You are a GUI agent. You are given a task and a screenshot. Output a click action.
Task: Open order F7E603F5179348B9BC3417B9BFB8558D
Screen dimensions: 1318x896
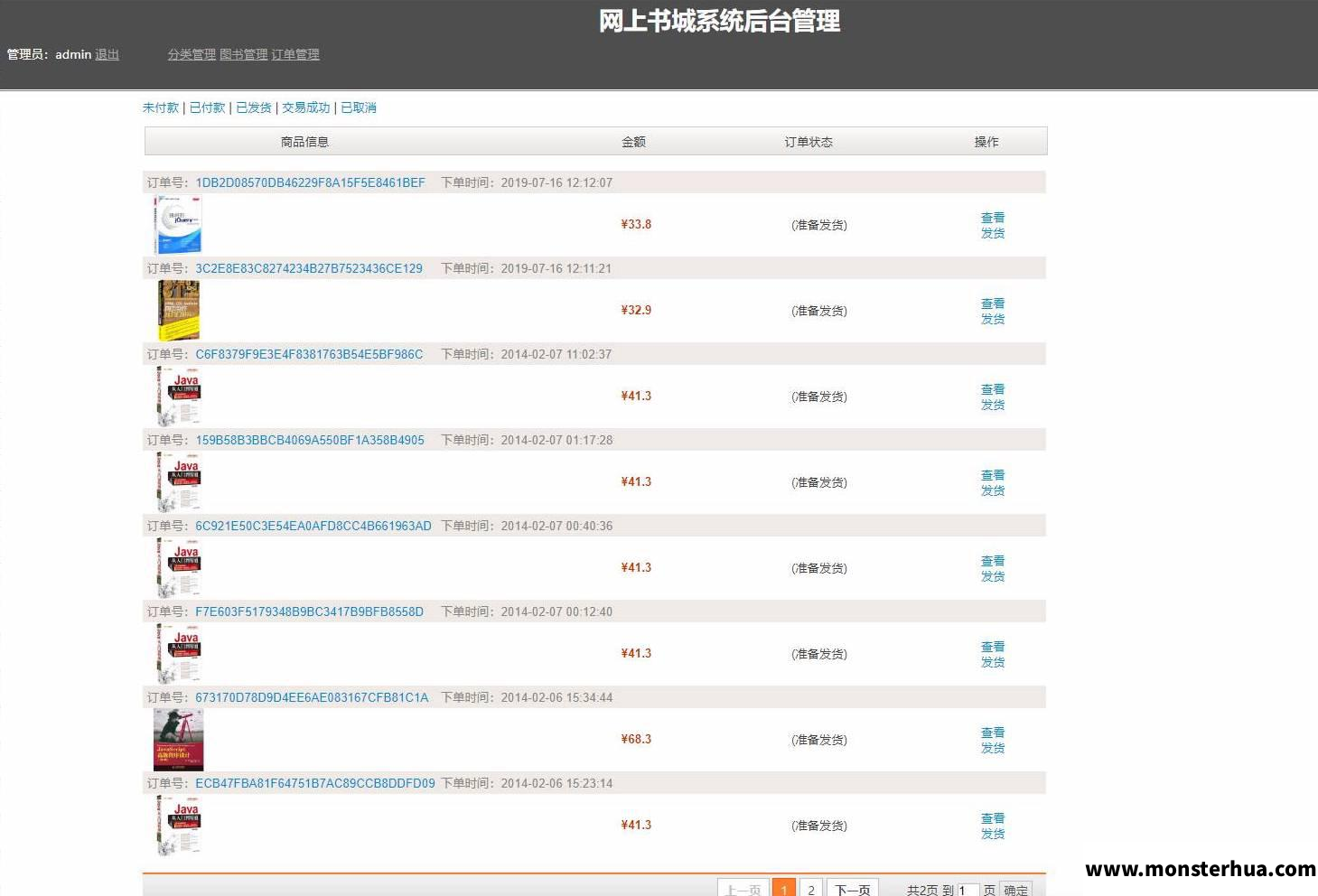[x=309, y=611]
